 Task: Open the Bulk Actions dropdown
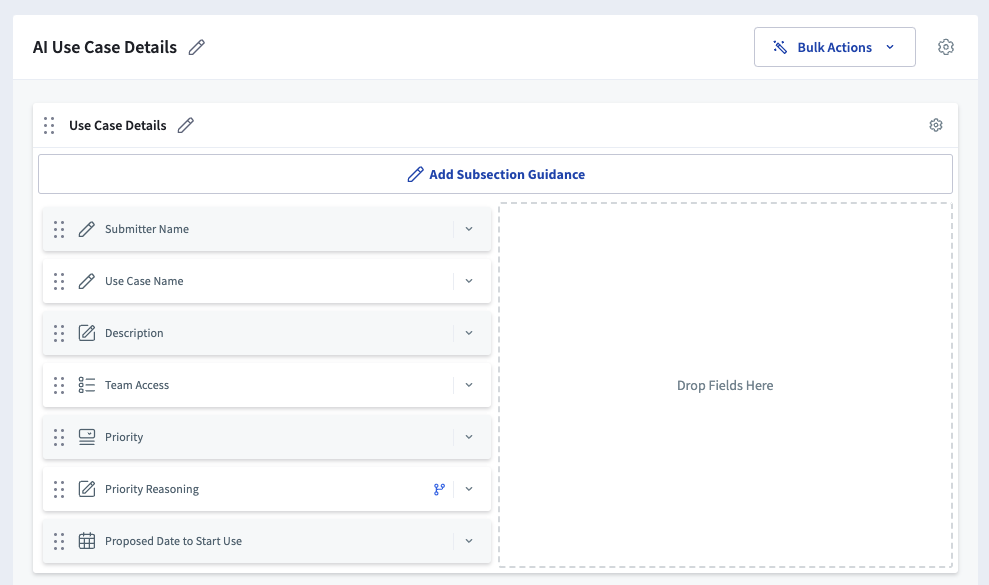coord(834,47)
